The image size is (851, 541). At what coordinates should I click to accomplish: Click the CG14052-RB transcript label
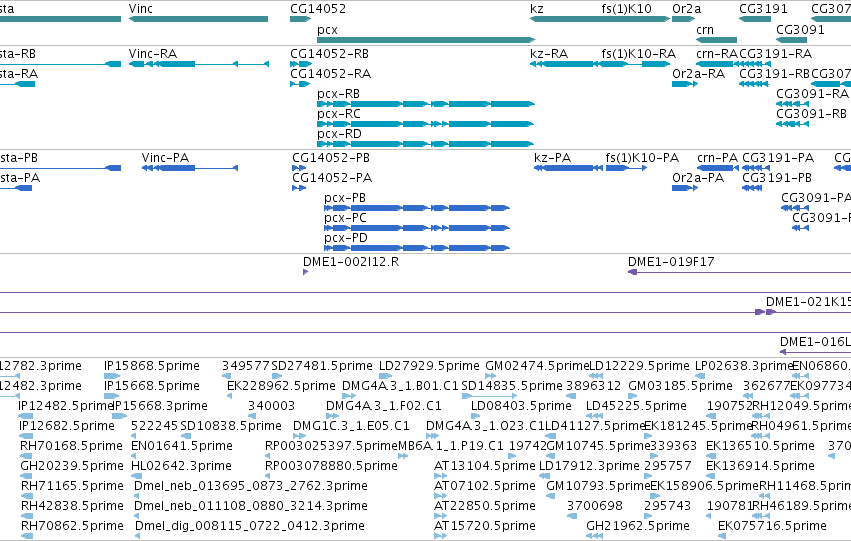(x=329, y=54)
